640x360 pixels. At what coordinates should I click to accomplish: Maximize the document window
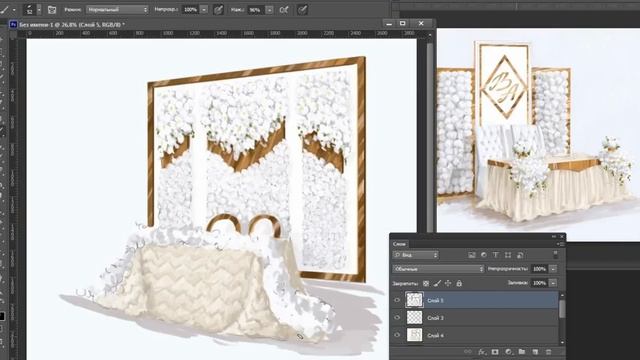point(403,24)
